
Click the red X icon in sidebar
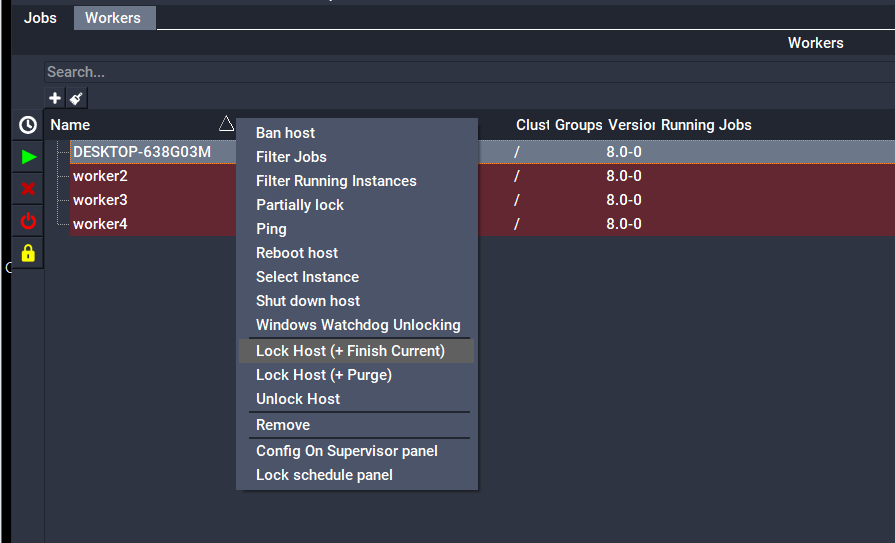point(28,189)
